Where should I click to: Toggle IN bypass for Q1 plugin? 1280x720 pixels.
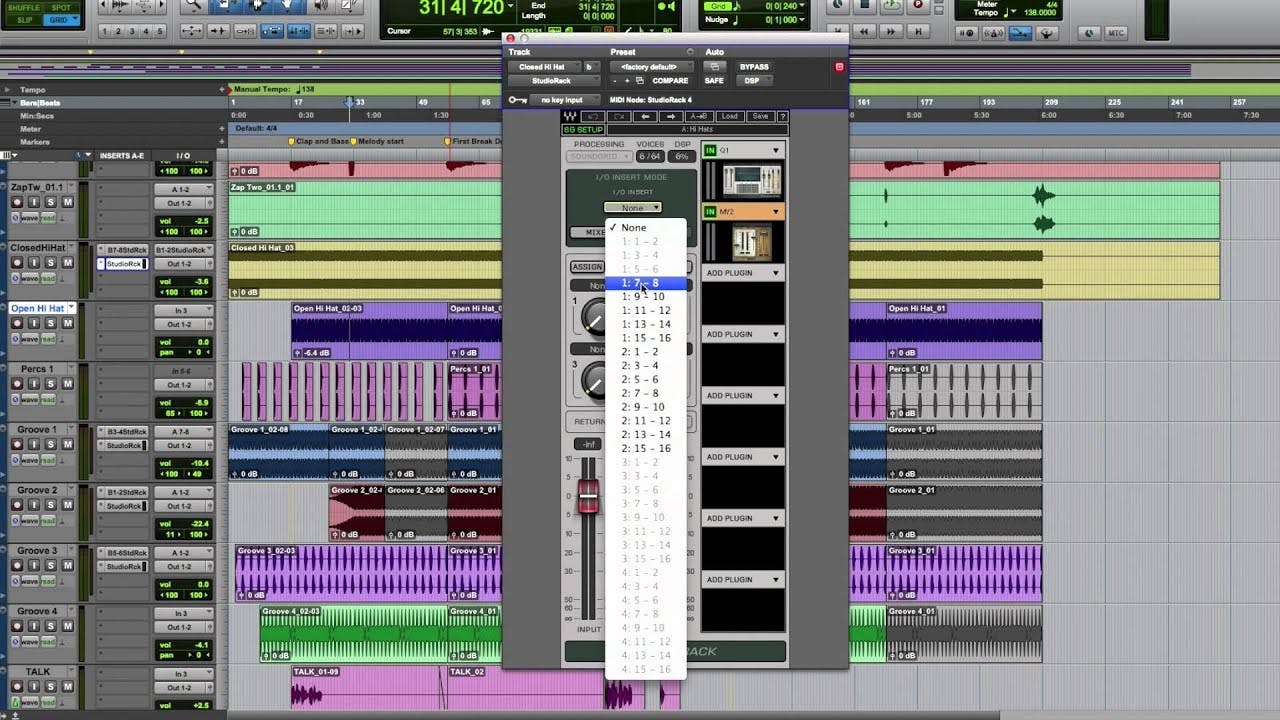[x=711, y=150]
